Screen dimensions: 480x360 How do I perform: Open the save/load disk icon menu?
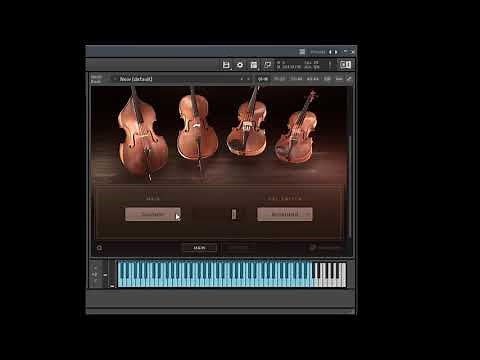[226, 65]
